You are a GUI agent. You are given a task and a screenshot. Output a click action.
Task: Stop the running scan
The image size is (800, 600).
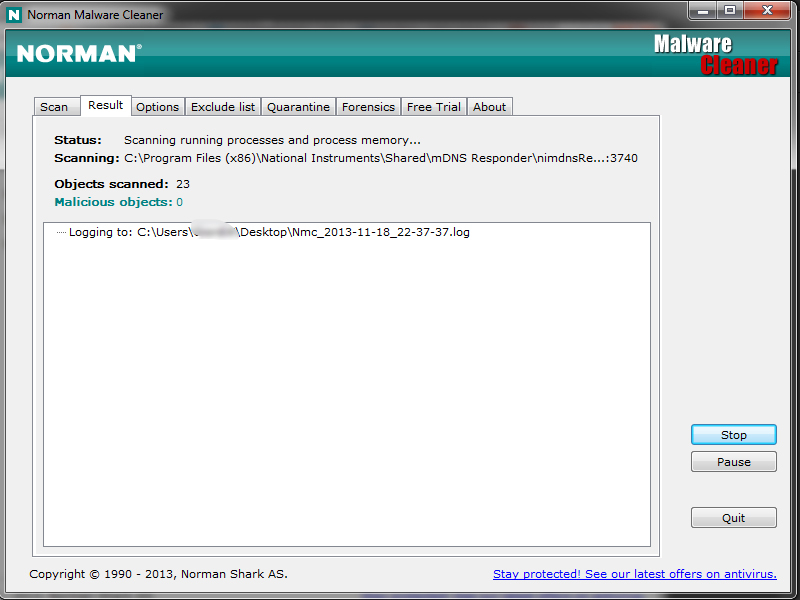pyautogui.click(x=734, y=435)
